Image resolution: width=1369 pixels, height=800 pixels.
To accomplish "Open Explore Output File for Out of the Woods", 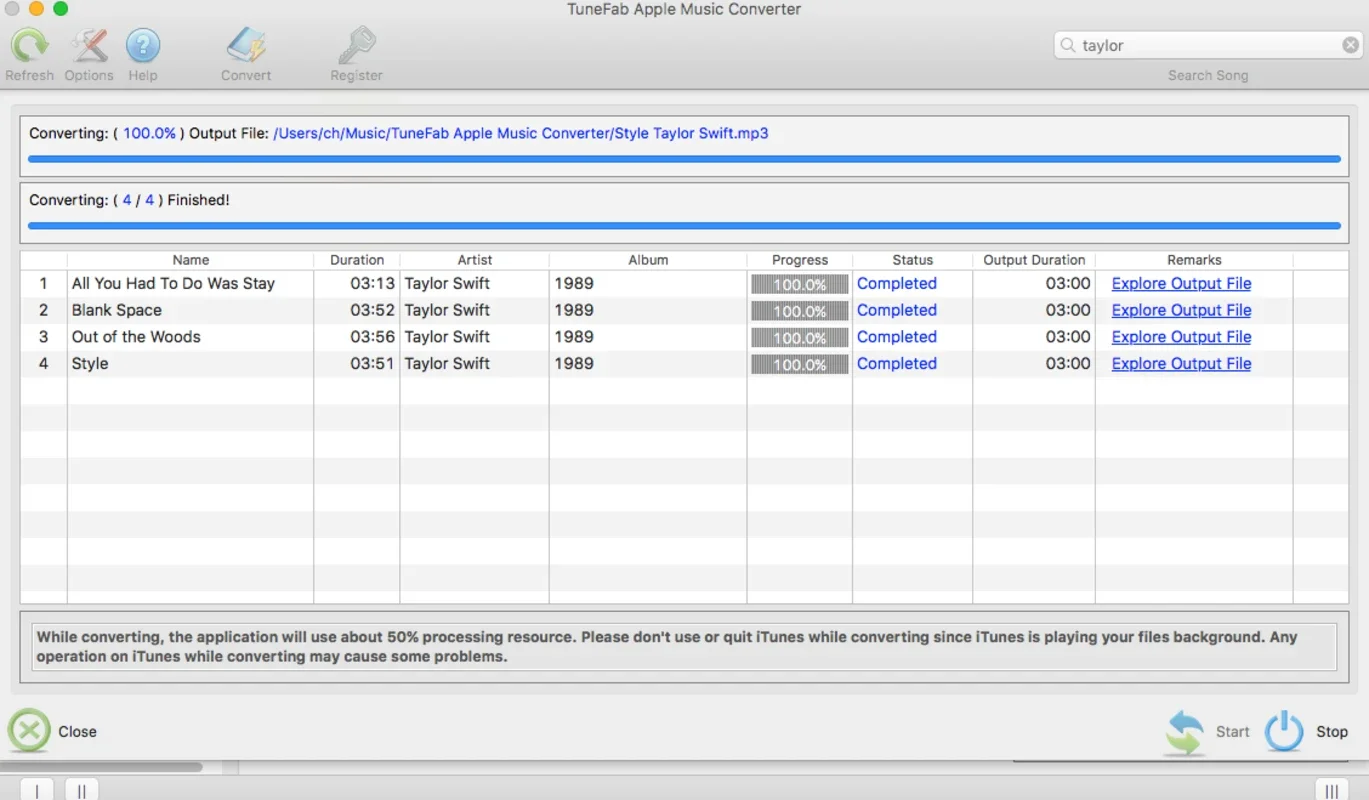I will (1181, 337).
